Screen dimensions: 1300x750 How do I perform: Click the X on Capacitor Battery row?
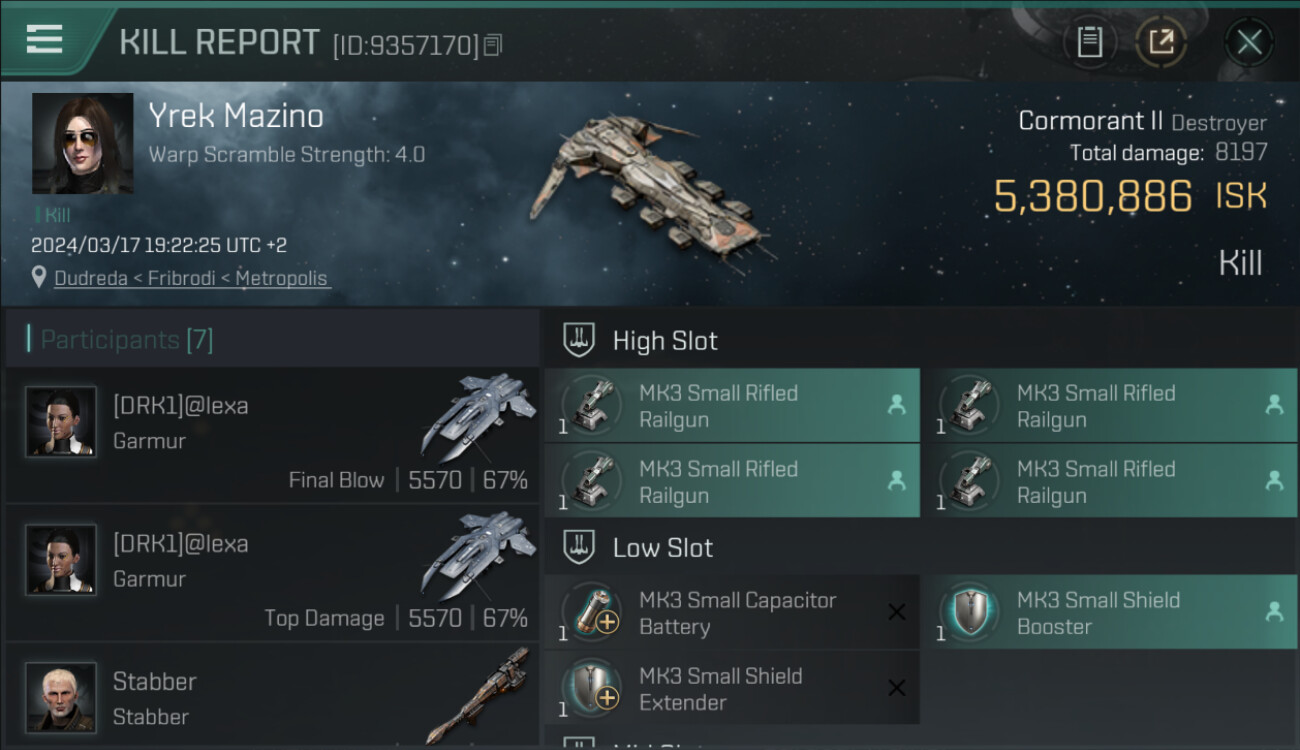click(x=896, y=612)
